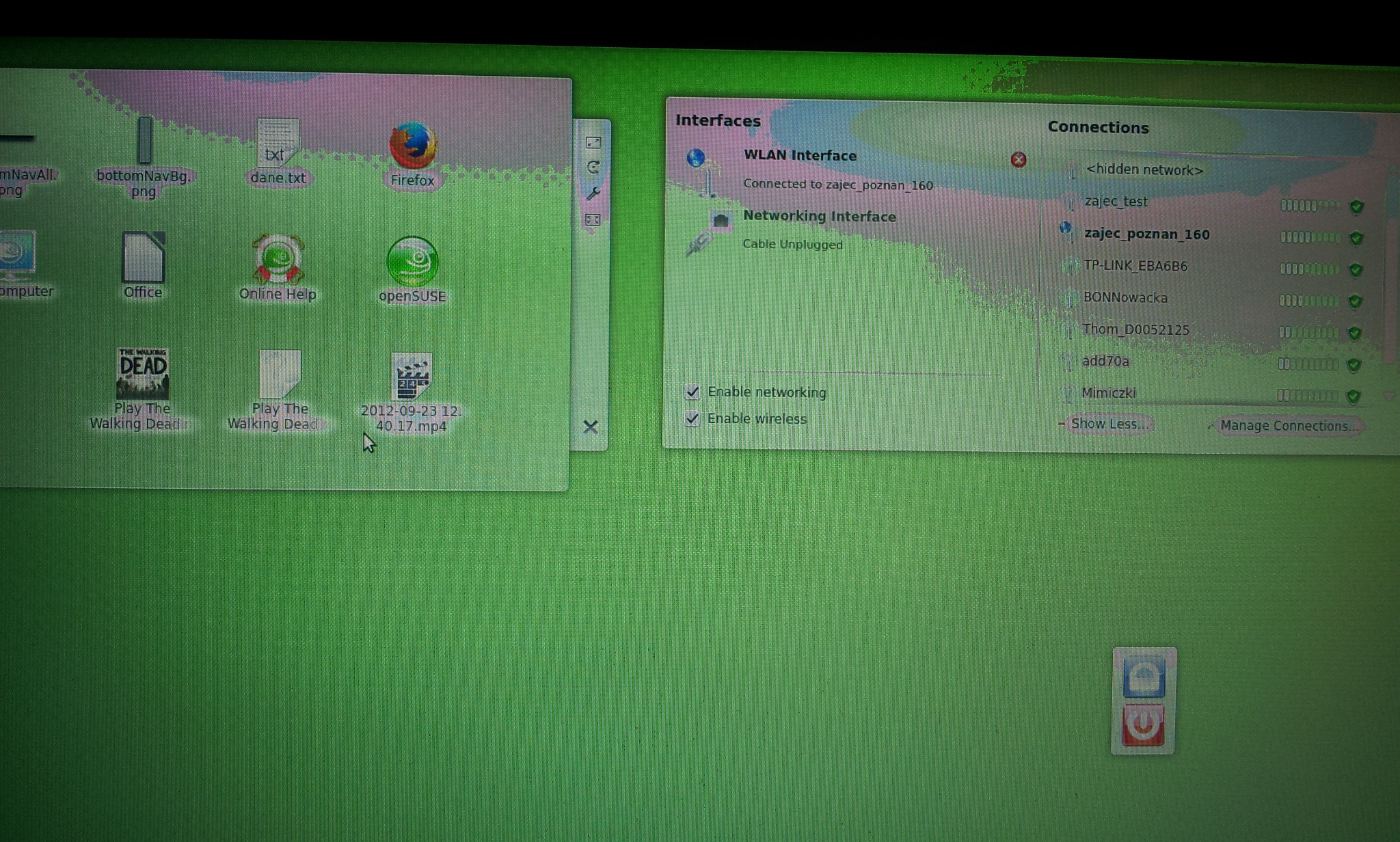
Task: Disconnect WLAN Interface using the red X
Action: 1018,160
